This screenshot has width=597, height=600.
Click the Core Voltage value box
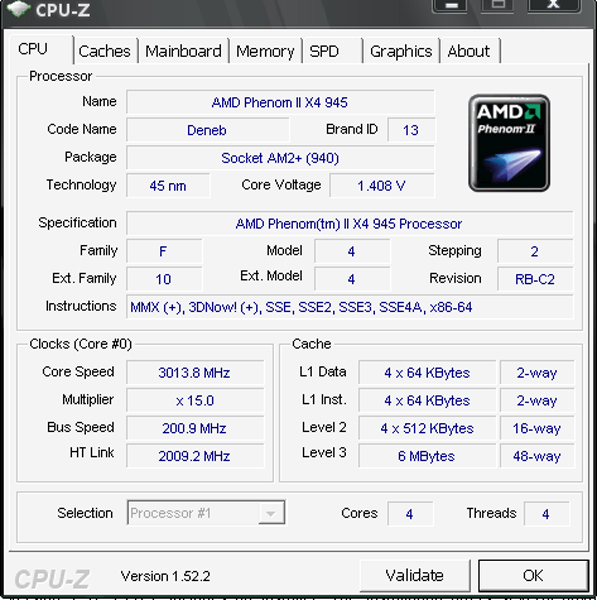382,186
